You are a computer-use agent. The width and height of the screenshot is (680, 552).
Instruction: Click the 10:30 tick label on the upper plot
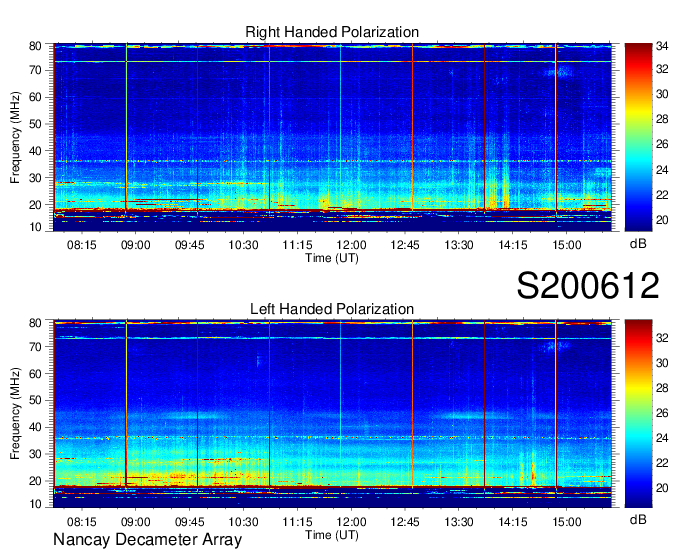tap(243, 245)
